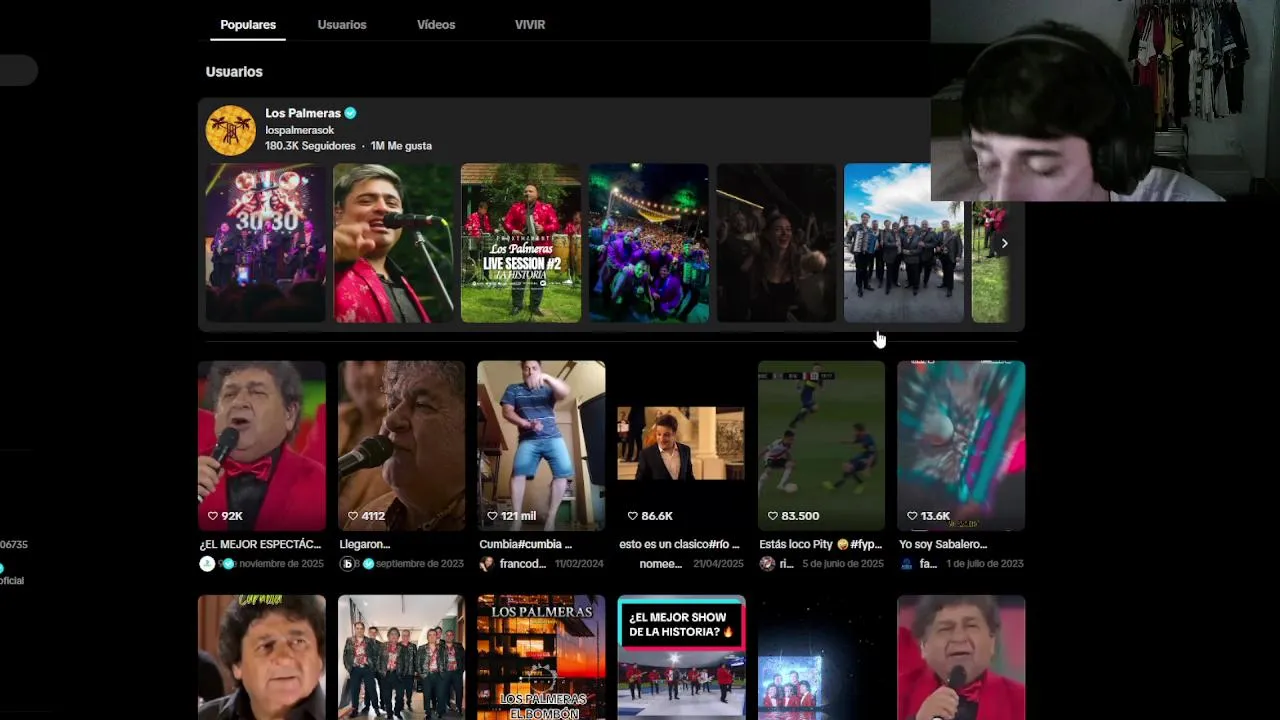Open francod... author avatar

coord(487,564)
